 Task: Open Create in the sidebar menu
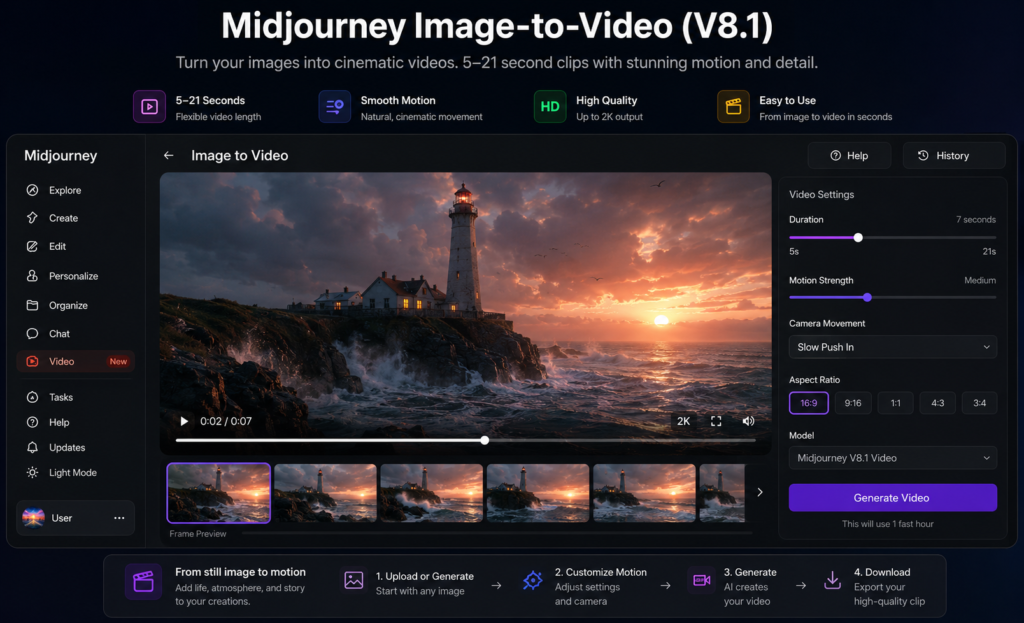(63, 218)
